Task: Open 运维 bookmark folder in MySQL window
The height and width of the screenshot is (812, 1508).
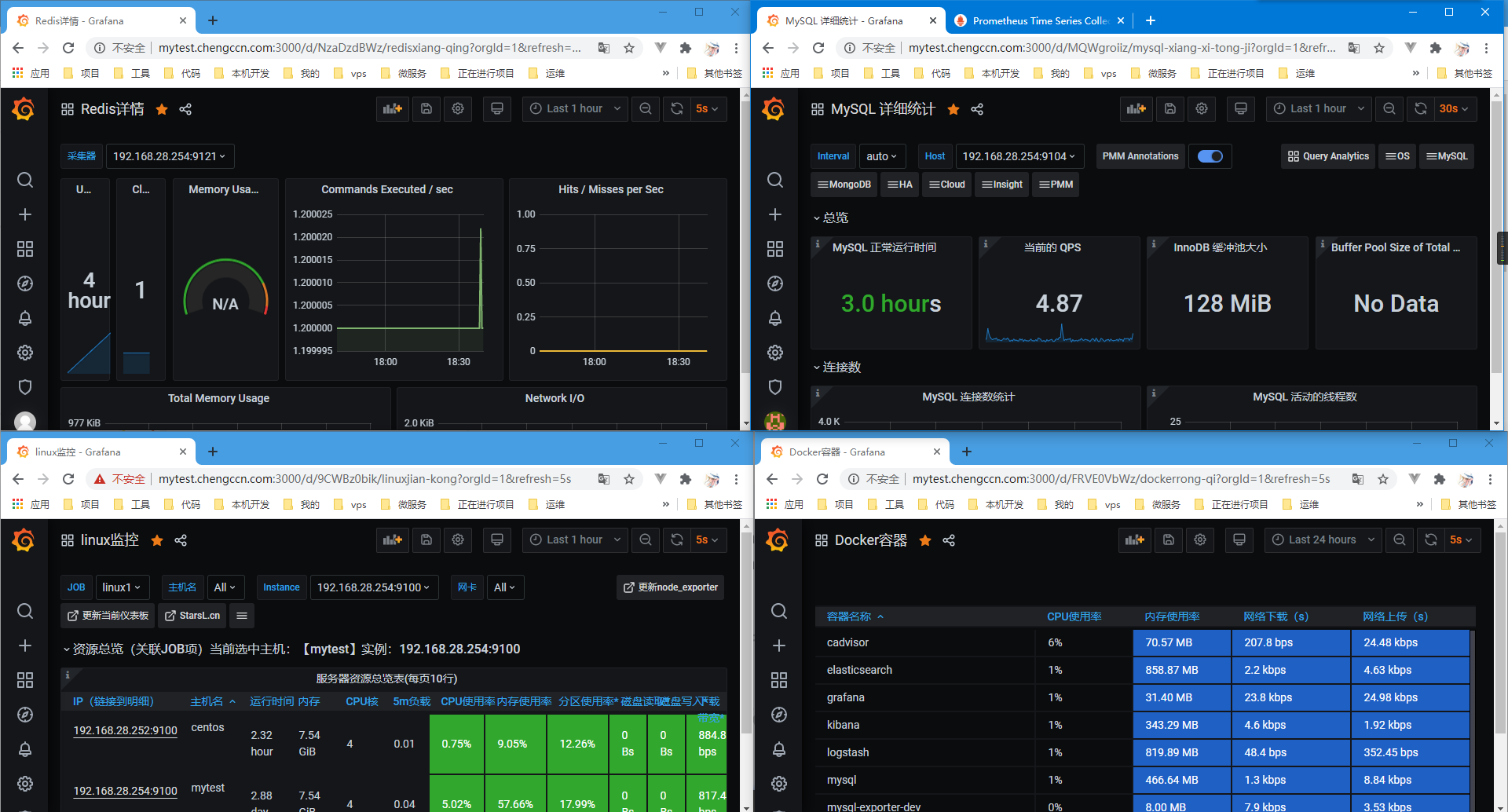Action: [1296, 73]
